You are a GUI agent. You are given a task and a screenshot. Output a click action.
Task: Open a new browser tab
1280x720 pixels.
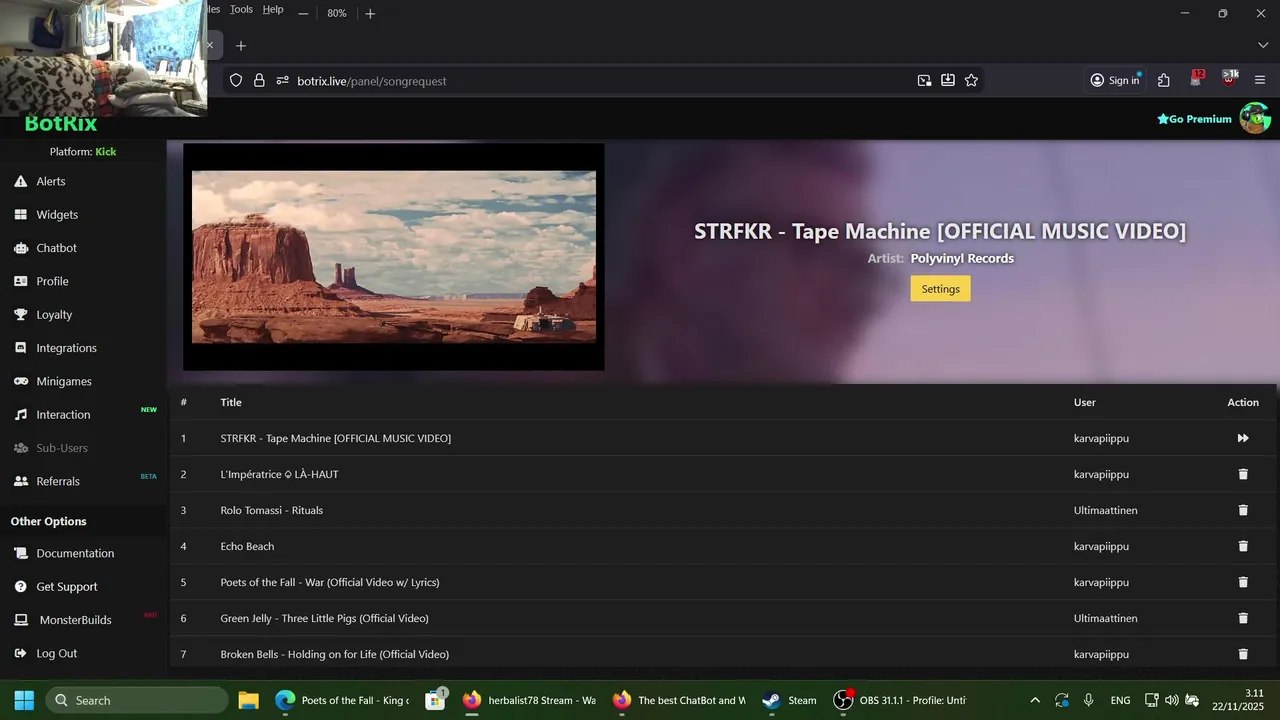[x=241, y=46]
